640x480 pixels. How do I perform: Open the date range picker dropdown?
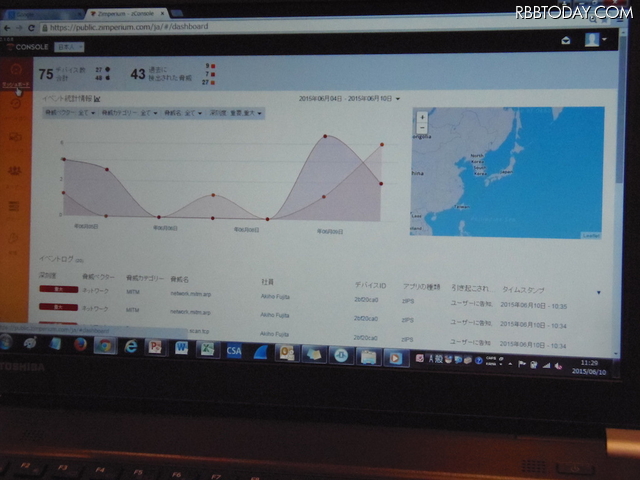tap(349, 99)
